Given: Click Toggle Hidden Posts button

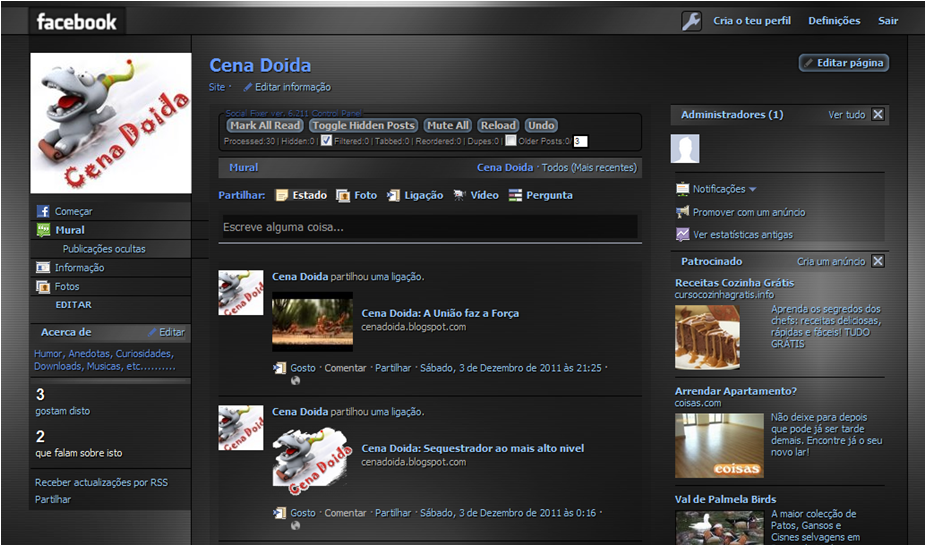Looking at the screenshot, I should coord(364,125).
